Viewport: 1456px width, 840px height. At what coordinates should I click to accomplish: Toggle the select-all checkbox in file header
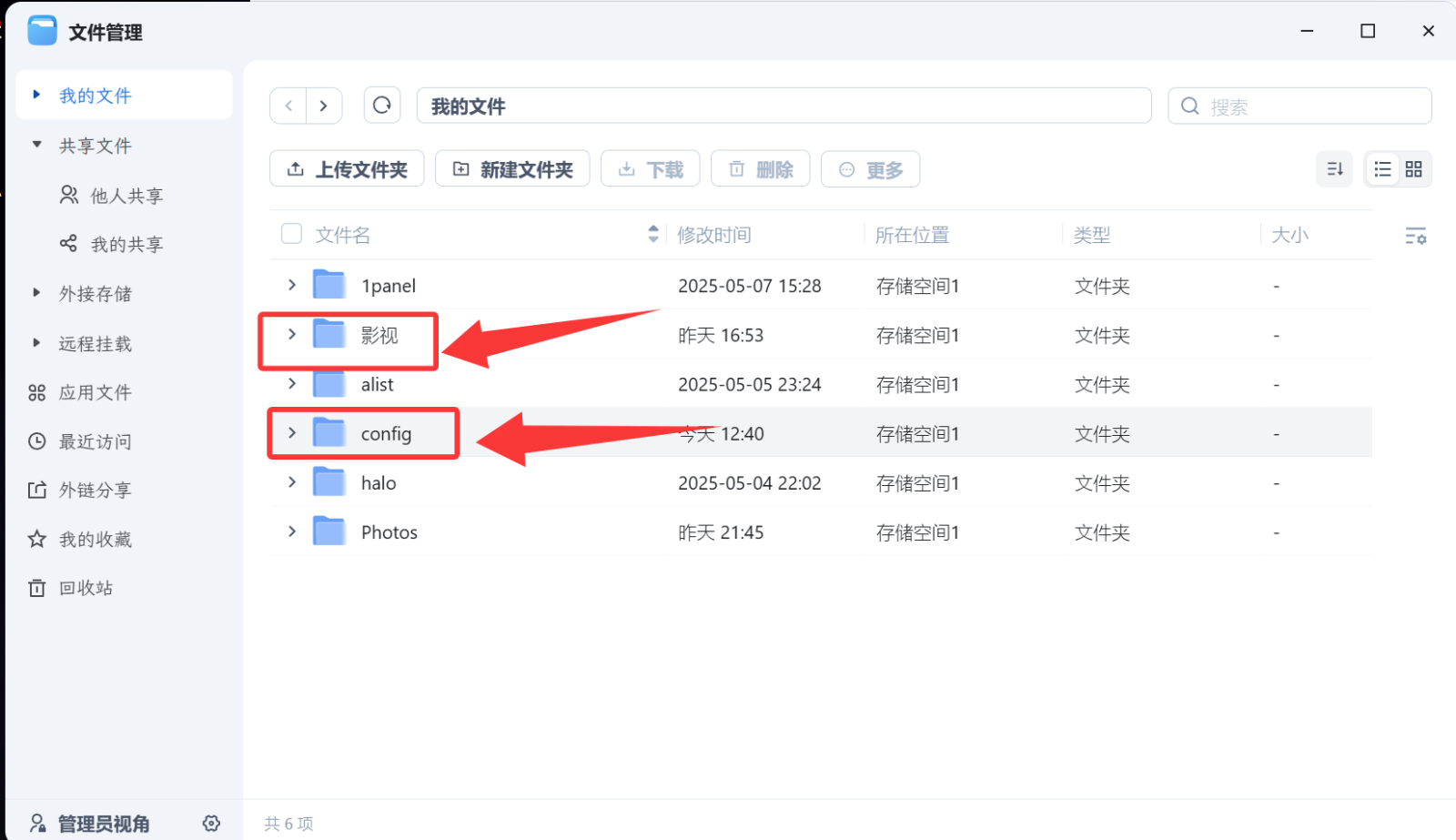coord(291,234)
